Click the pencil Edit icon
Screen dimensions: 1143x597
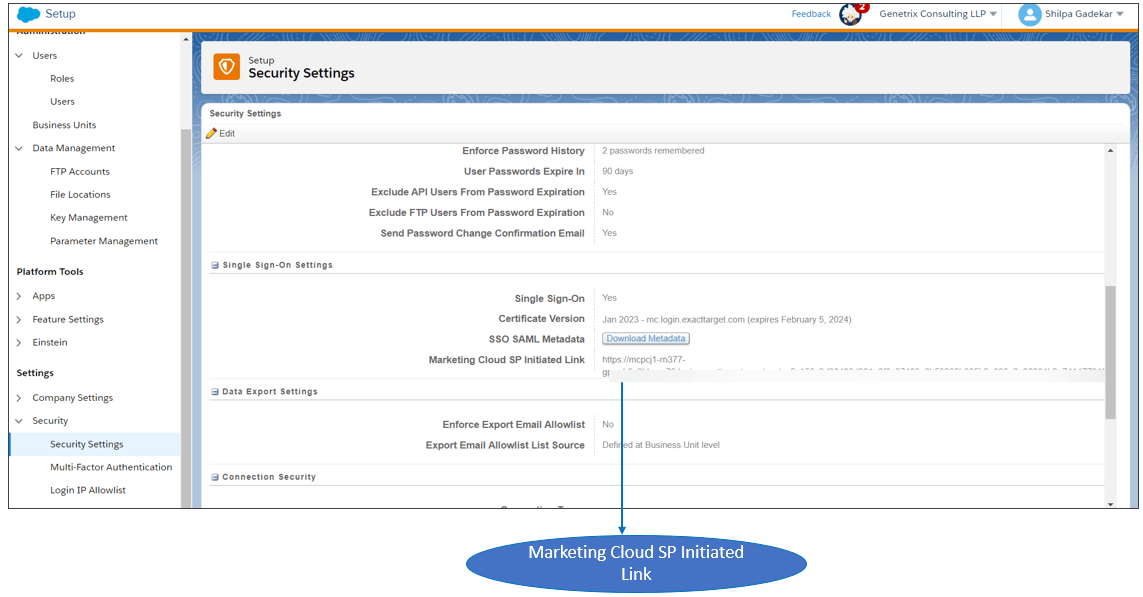[212, 132]
